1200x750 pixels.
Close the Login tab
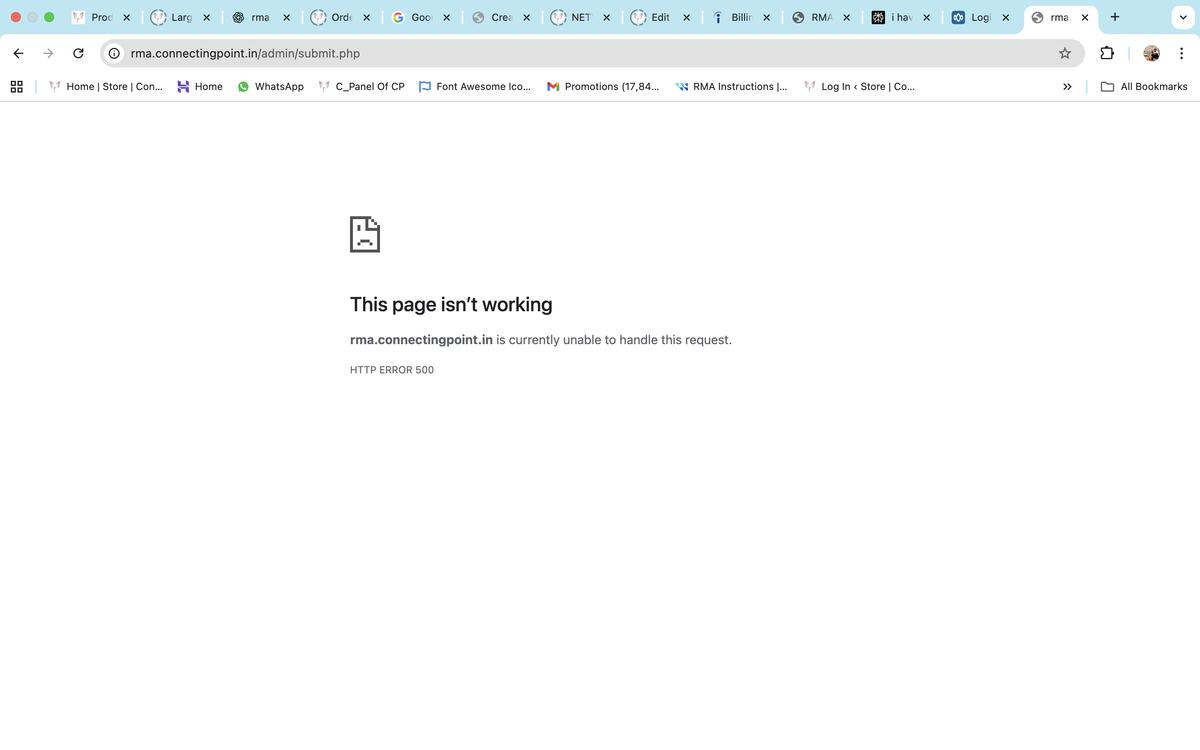click(x=1005, y=17)
